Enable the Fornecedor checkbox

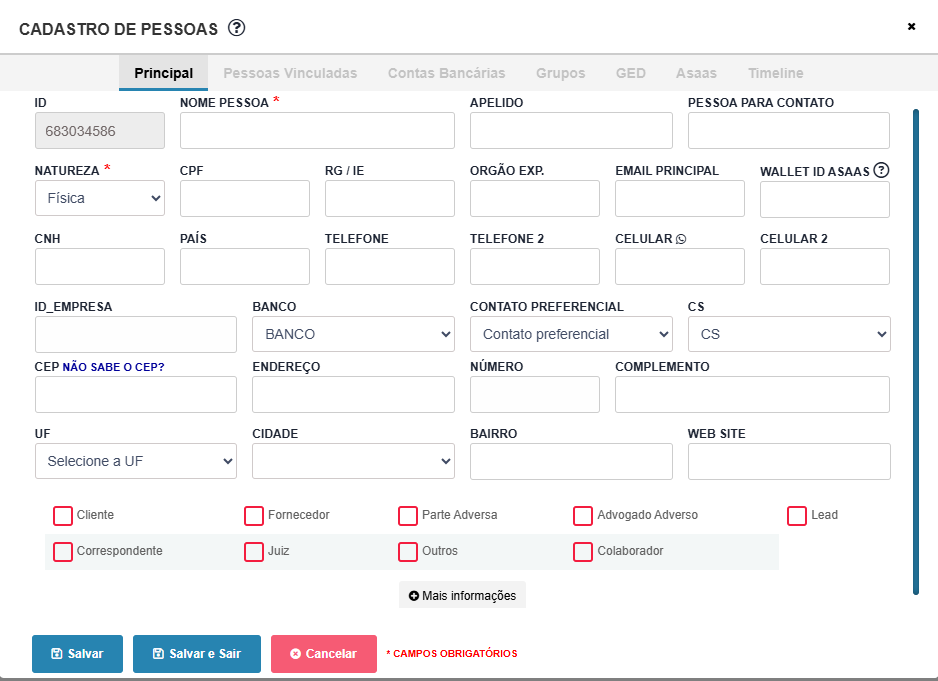(x=254, y=516)
